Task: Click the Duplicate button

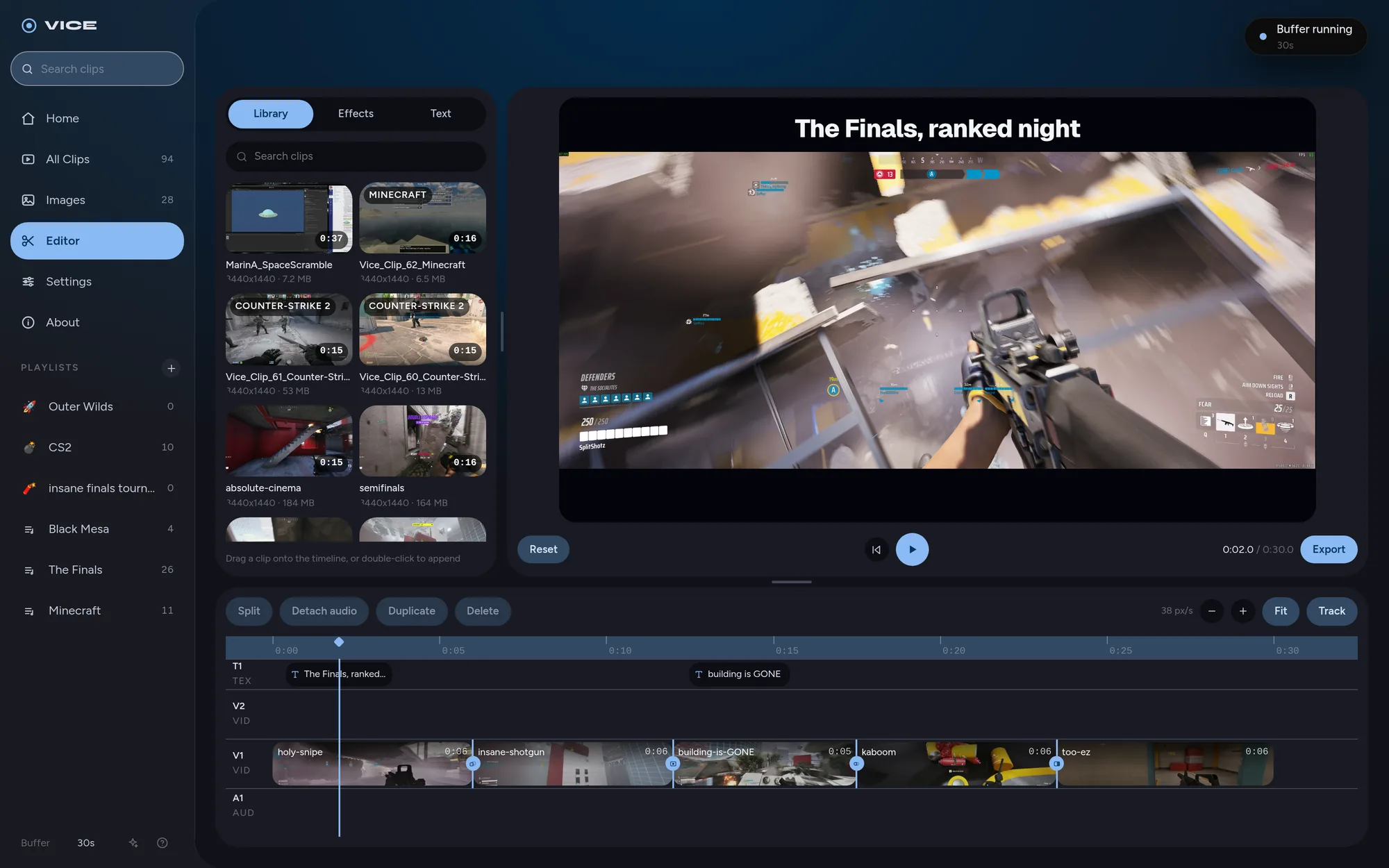Action: click(412, 611)
